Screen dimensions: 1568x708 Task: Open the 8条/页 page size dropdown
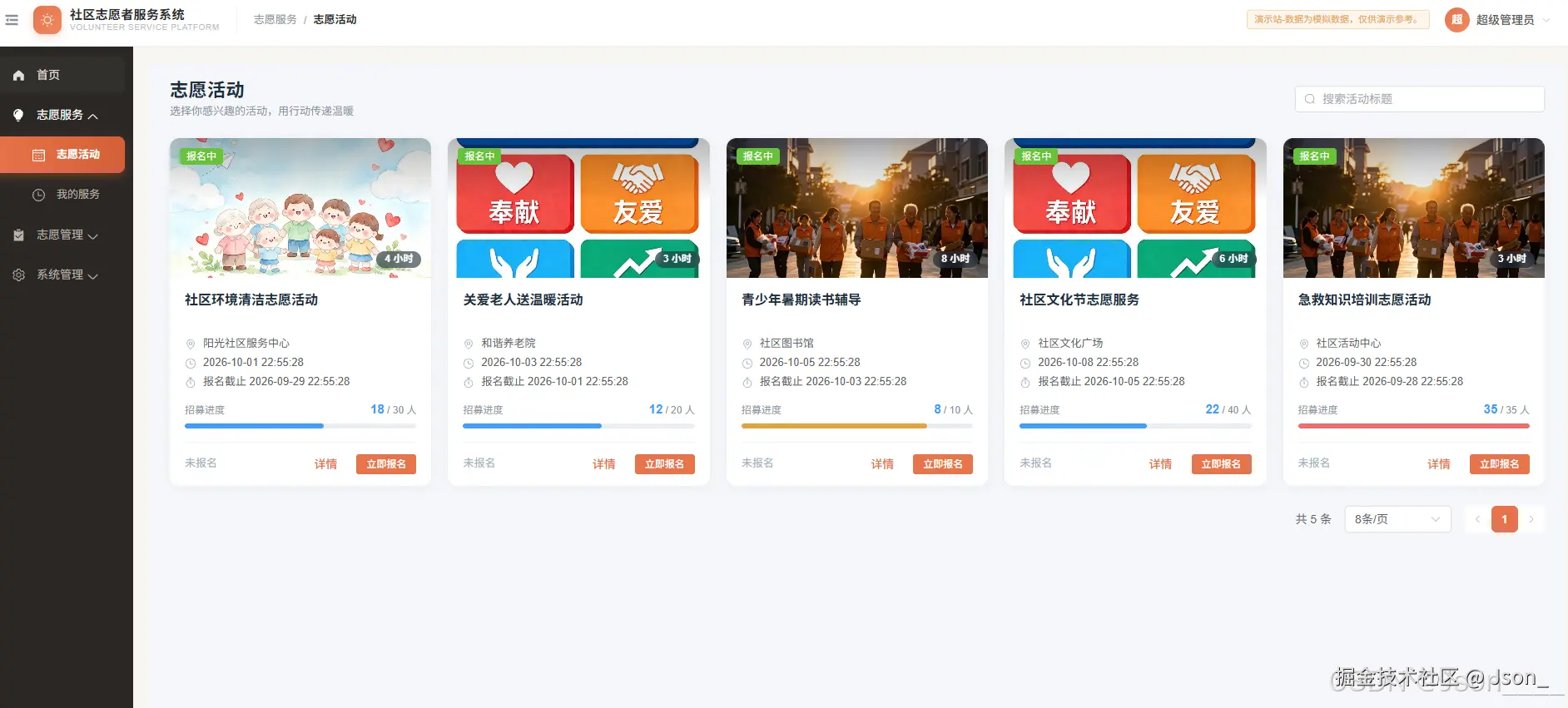coord(1397,519)
